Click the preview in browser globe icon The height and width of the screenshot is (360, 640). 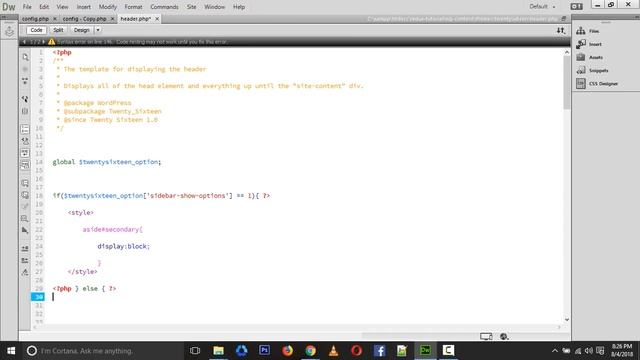pos(504,337)
